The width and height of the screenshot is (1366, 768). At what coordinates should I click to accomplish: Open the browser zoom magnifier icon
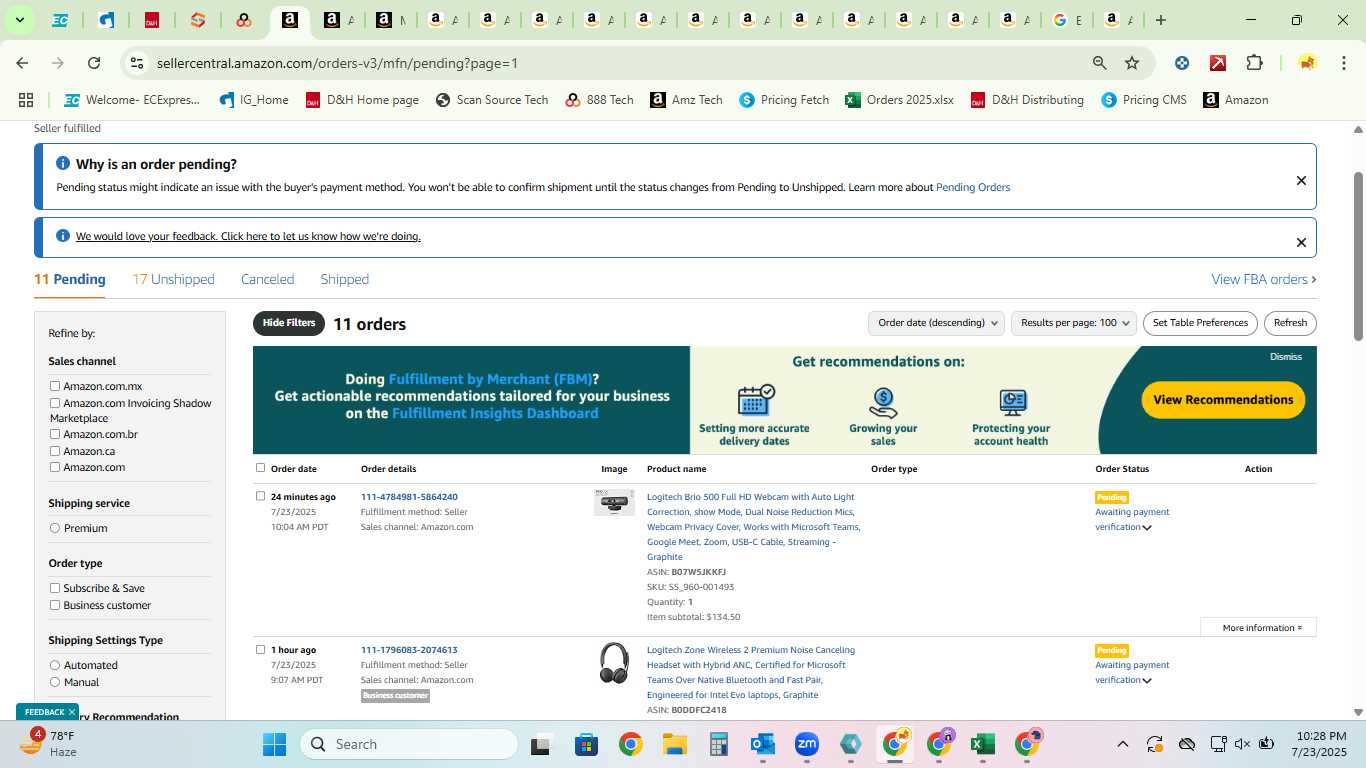[1100, 63]
